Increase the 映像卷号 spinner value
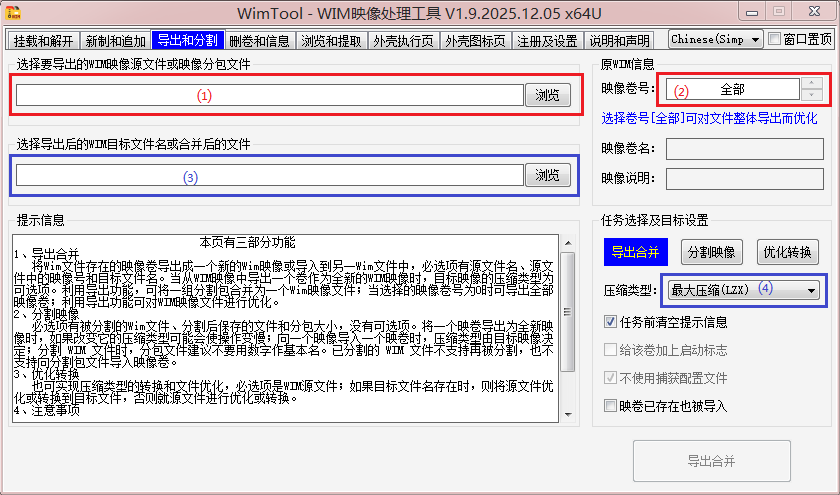Screen dimensions: 840x495 (813, 83)
